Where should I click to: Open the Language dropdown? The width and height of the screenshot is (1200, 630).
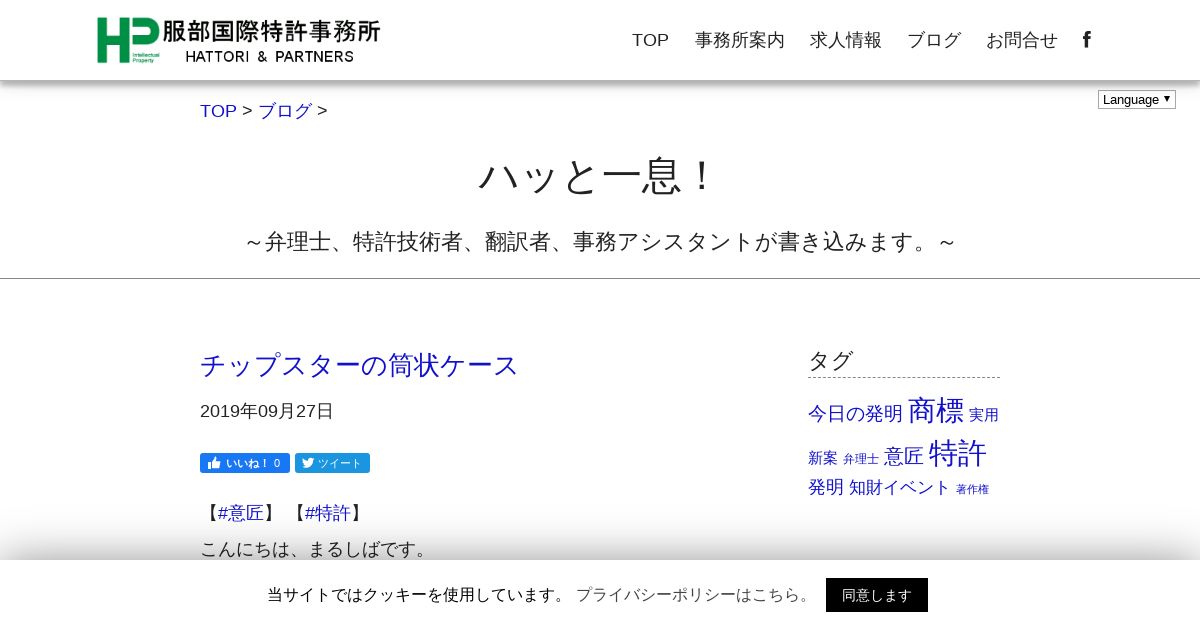[x=1137, y=99]
